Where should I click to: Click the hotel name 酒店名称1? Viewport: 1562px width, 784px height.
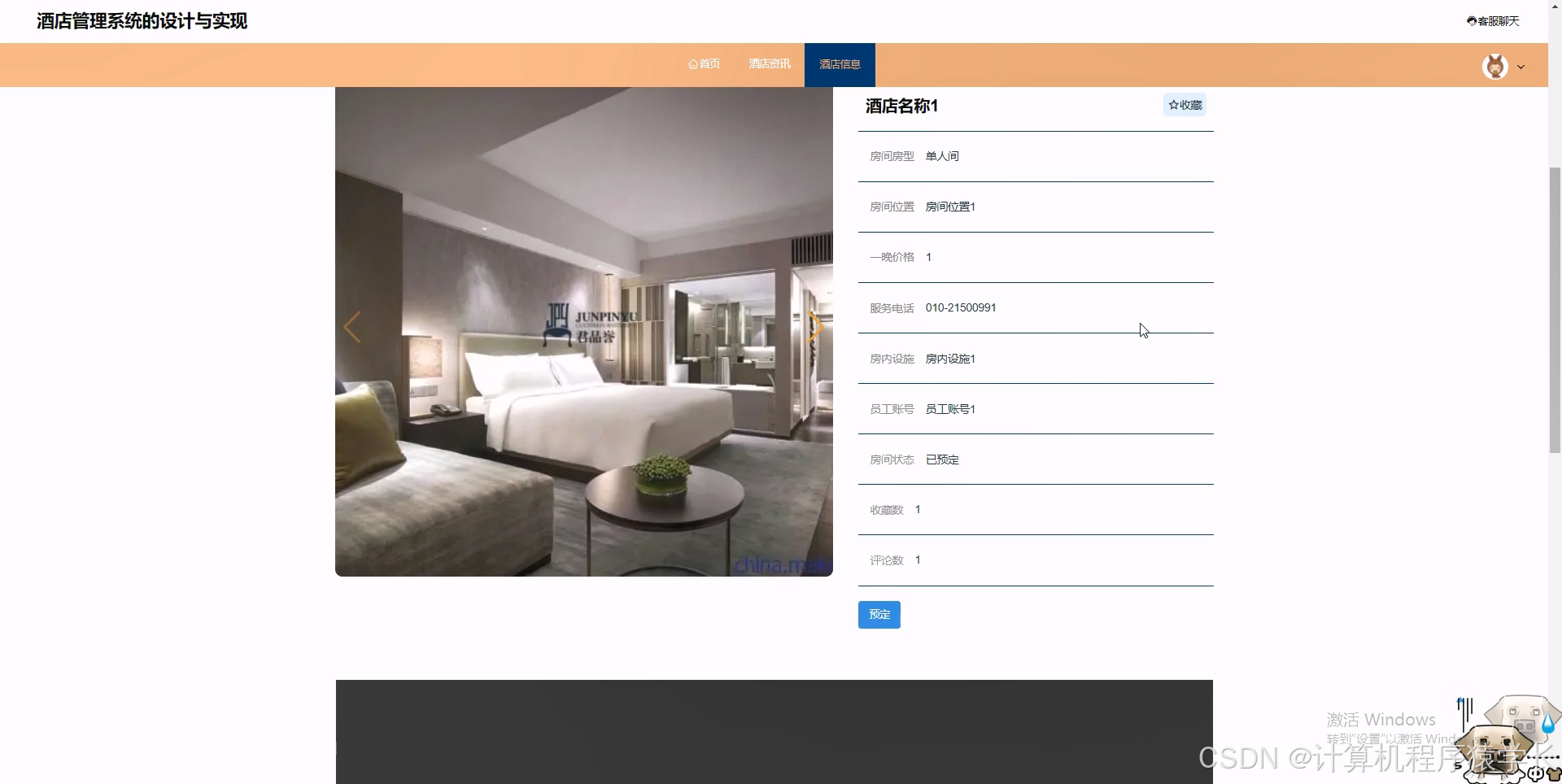tap(901, 106)
